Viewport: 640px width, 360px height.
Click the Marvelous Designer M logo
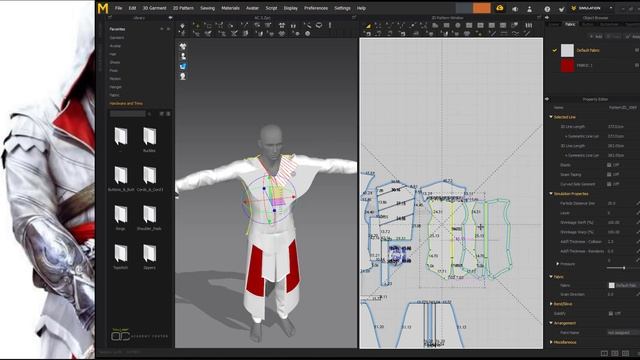click(103, 8)
